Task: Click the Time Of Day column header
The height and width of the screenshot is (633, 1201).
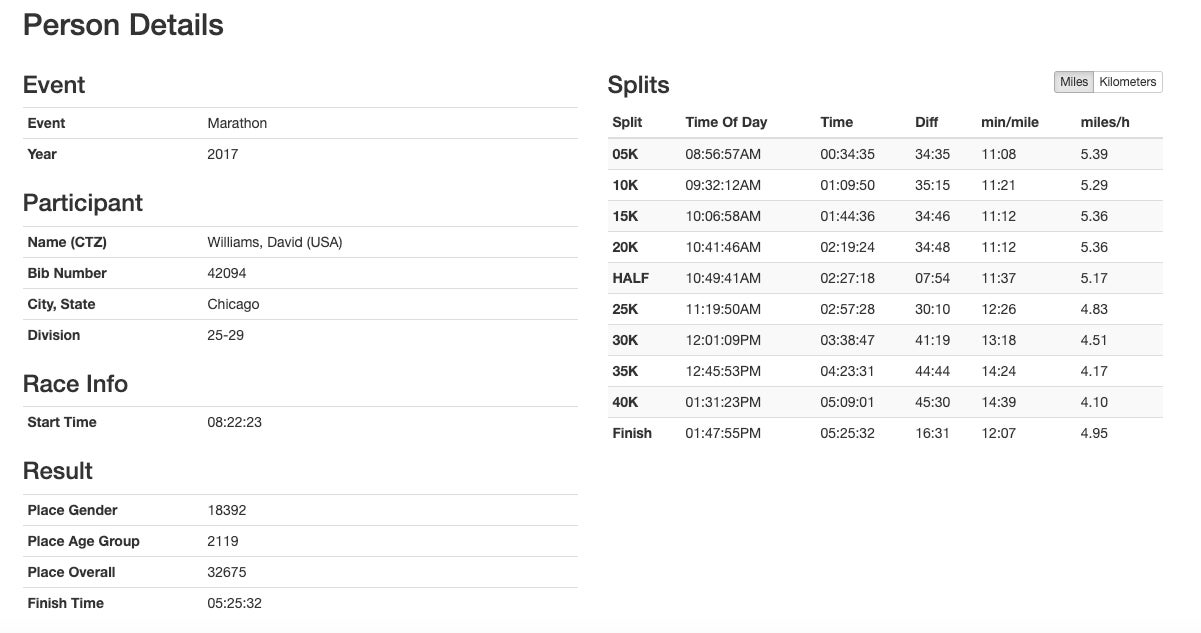Action: 726,122
